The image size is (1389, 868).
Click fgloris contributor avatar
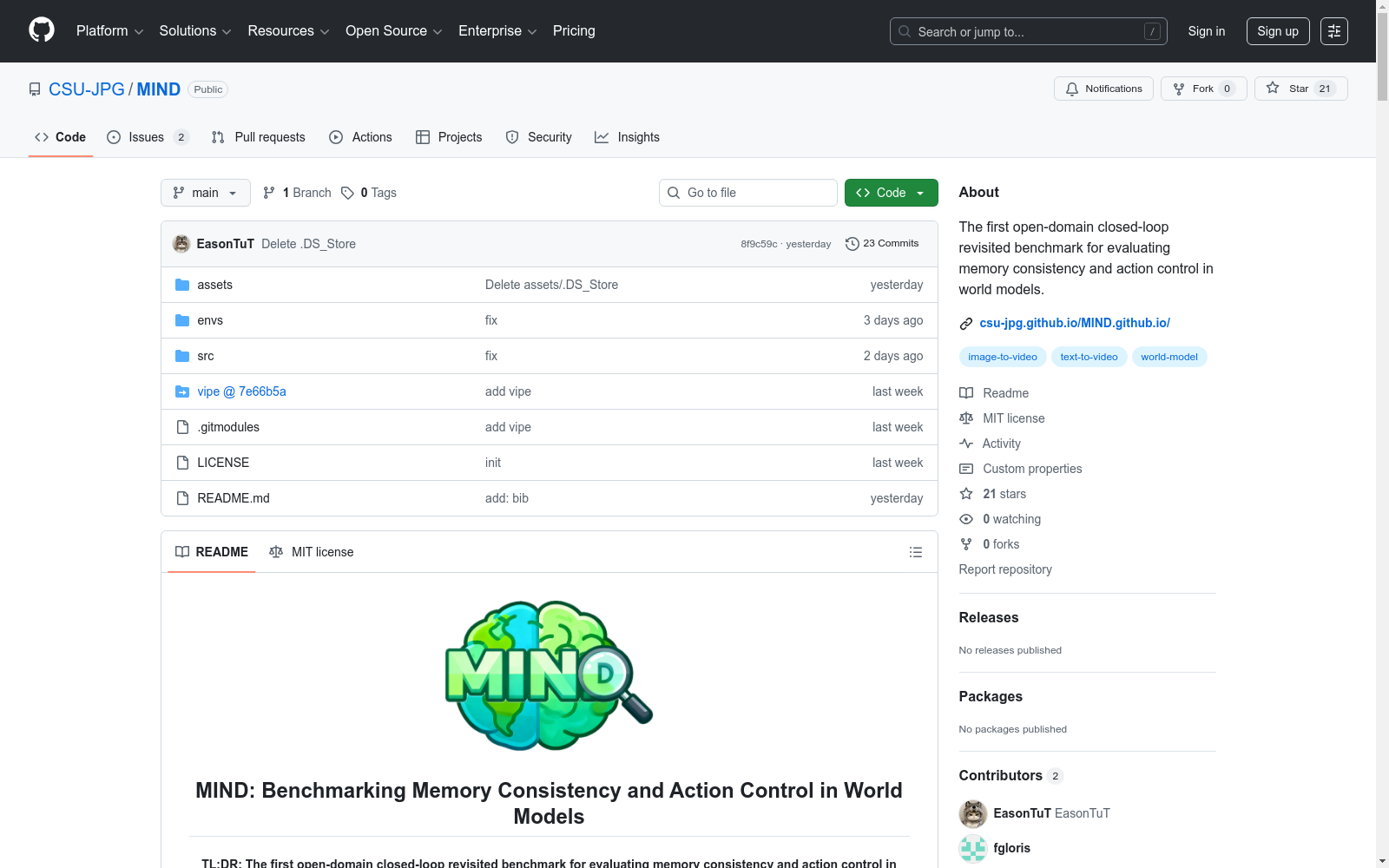973,848
